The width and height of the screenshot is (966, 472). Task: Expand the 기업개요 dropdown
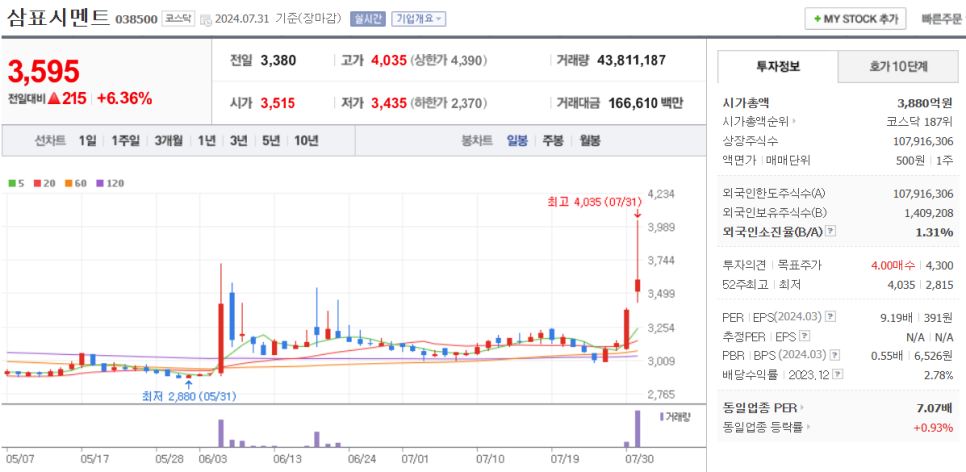418,19
